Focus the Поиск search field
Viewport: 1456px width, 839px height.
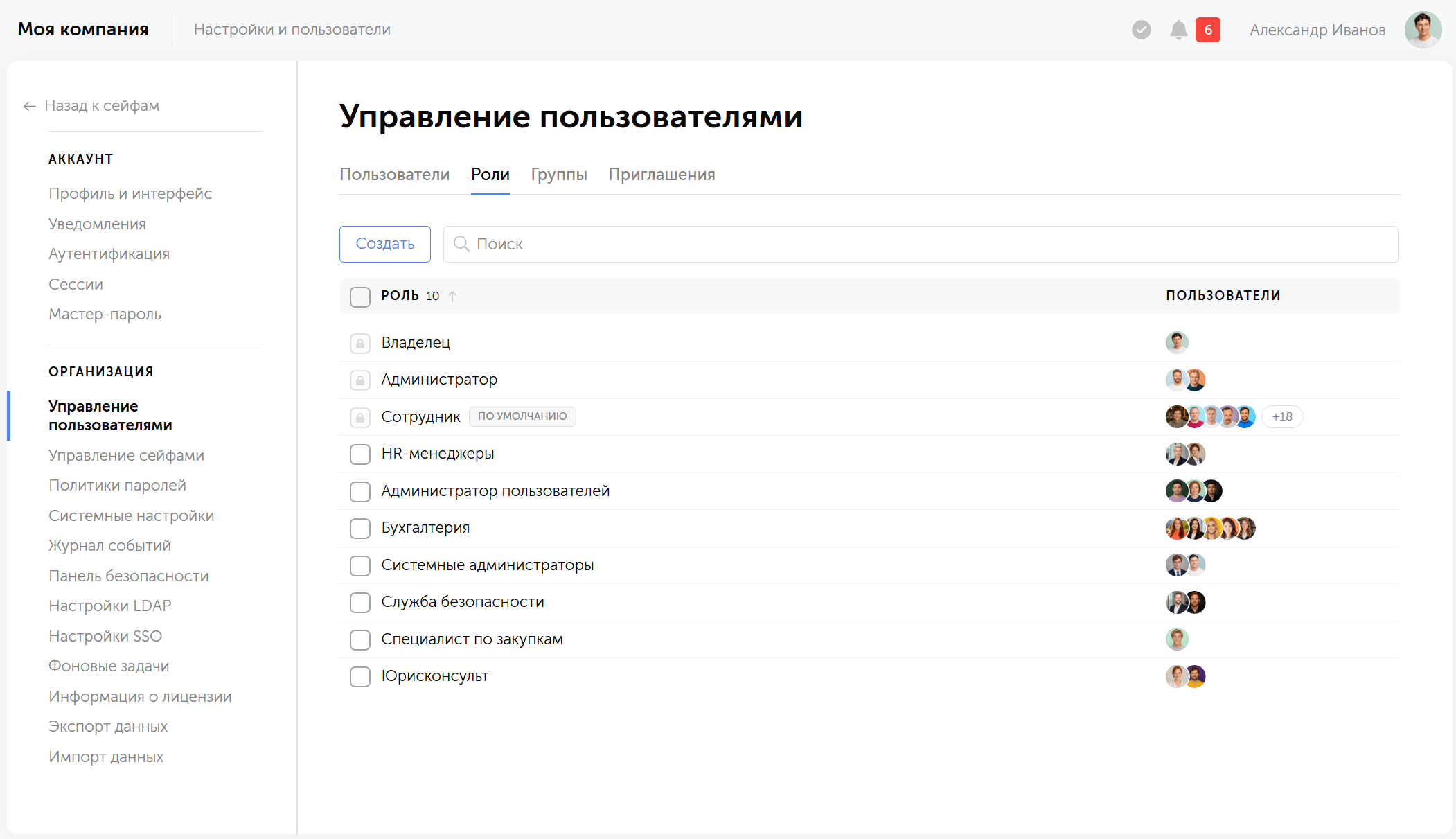coord(921,244)
